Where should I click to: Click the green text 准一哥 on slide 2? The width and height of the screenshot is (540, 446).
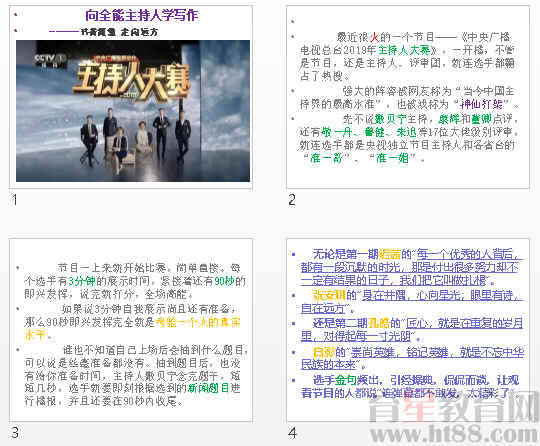[325, 158]
